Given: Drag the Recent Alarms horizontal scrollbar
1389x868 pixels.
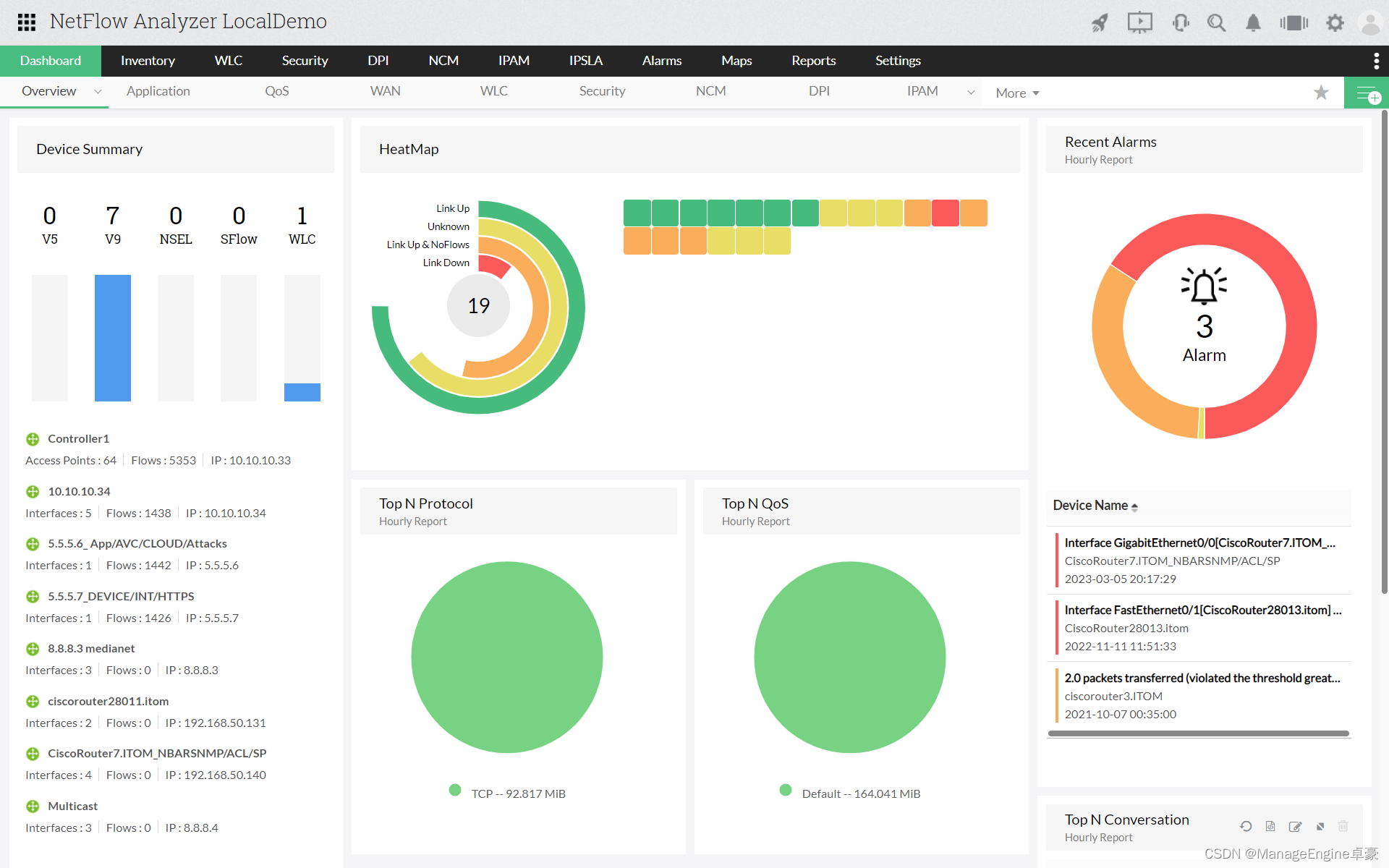Looking at the screenshot, I should point(1197,732).
